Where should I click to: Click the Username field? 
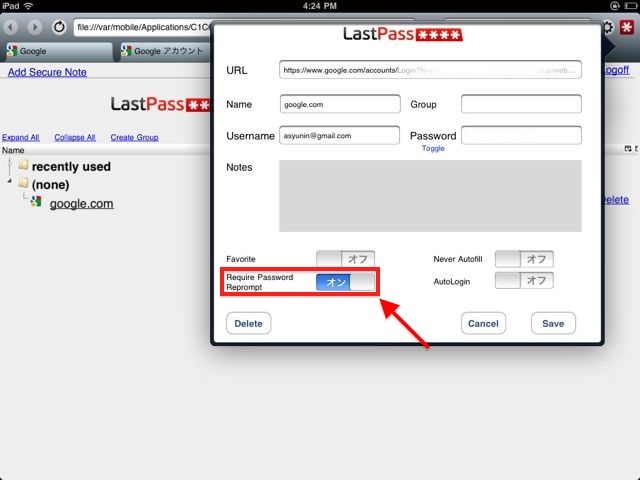coord(340,136)
